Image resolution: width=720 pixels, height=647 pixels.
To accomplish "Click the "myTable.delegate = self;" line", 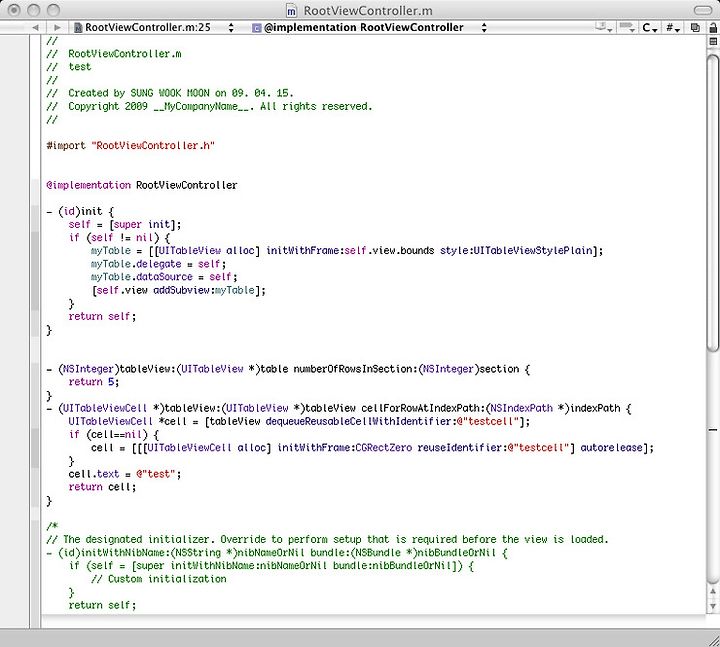I will click(x=158, y=264).
